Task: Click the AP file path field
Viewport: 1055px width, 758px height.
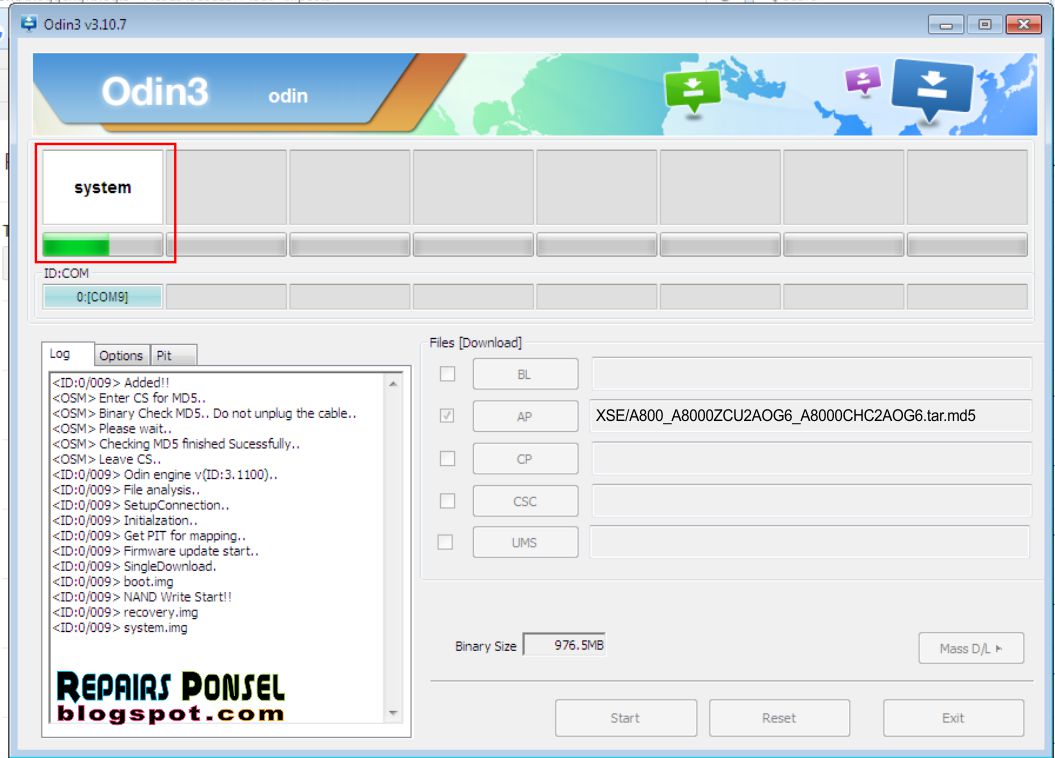Action: tap(811, 416)
